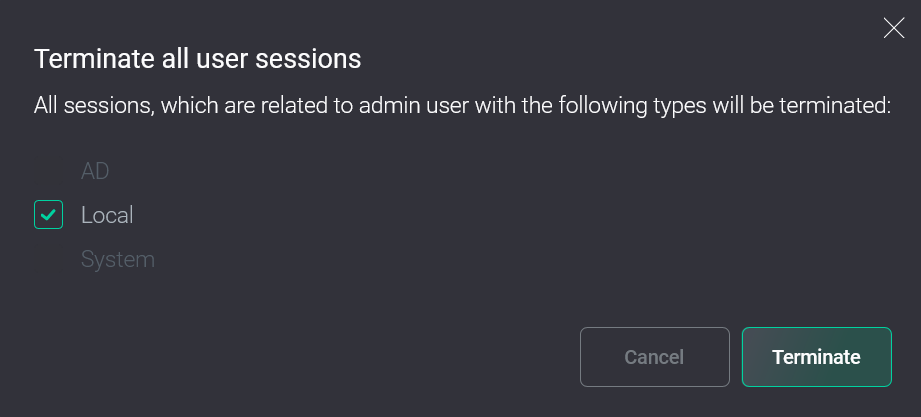Image resolution: width=921 pixels, height=417 pixels.
Task: Click the green checkmark next to Local
Action: [x=48, y=215]
